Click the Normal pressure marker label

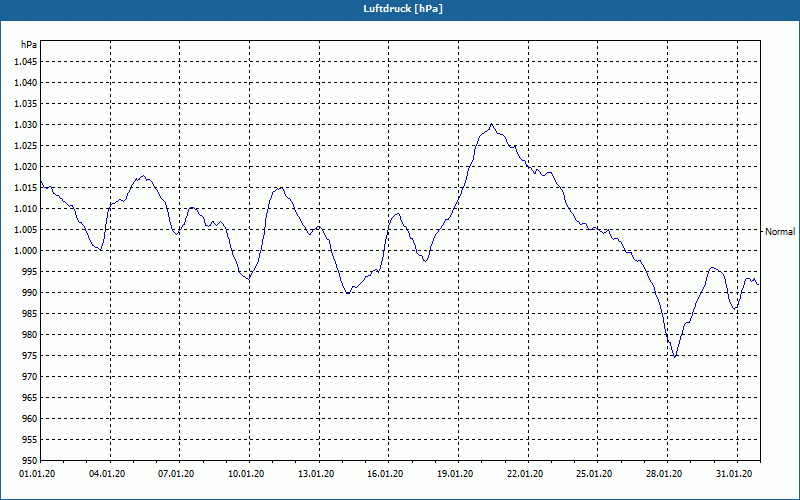[780, 232]
